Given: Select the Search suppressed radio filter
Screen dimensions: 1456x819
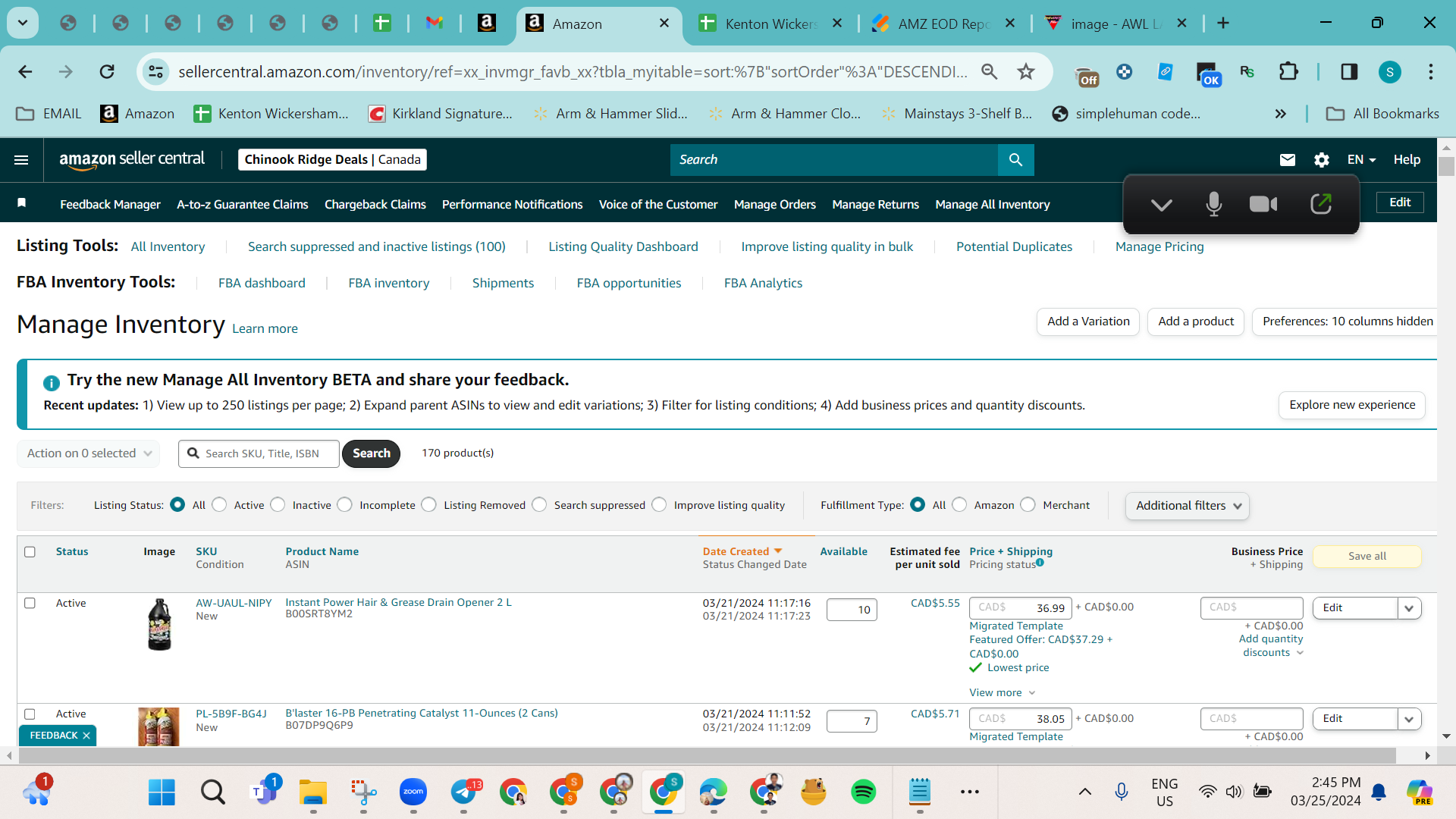Looking at the screenshot, I should (540, 505).
